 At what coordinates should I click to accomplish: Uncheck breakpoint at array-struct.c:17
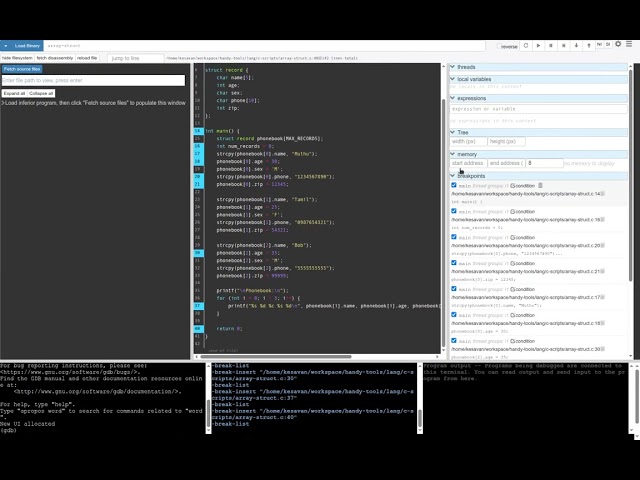coord(453,289)
